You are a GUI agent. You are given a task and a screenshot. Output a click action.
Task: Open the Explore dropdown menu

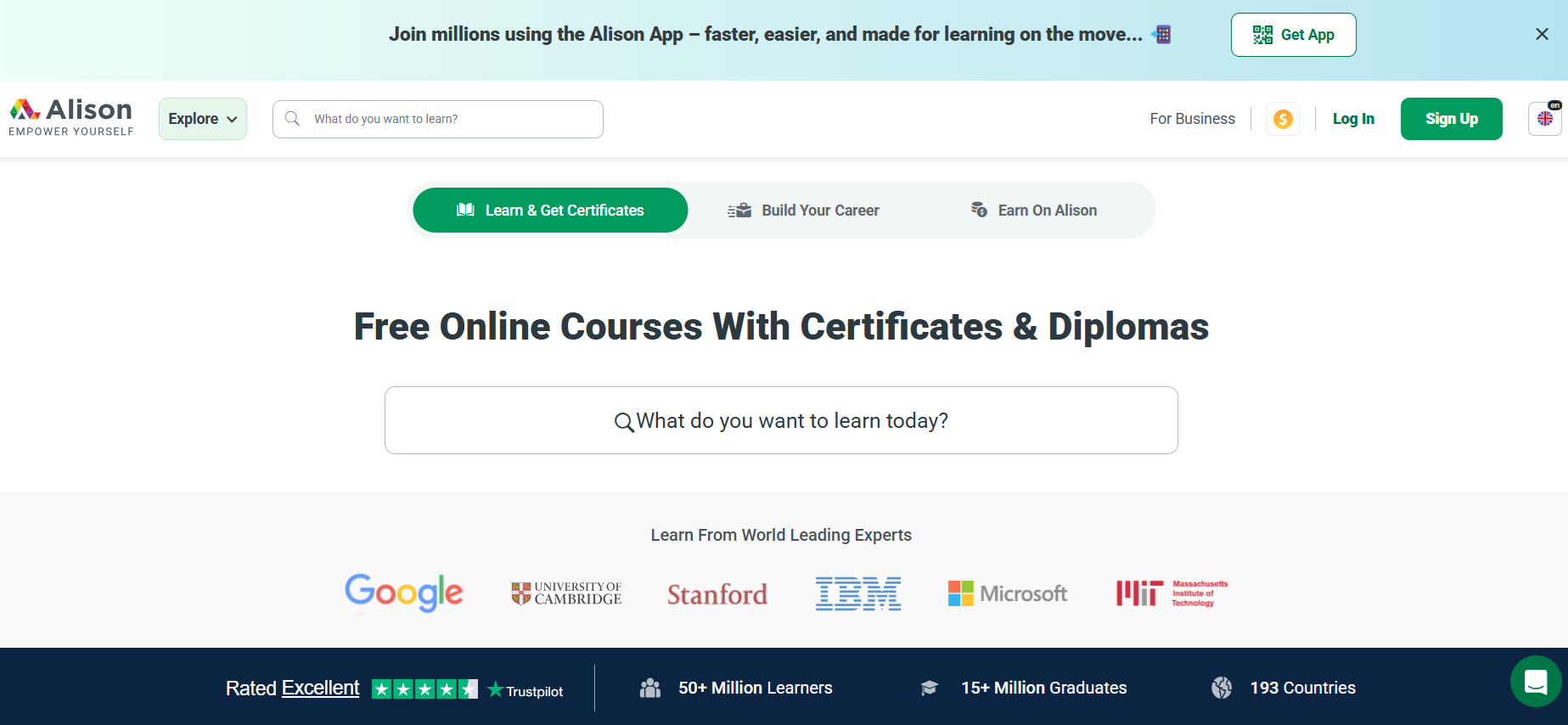[203, 119]
